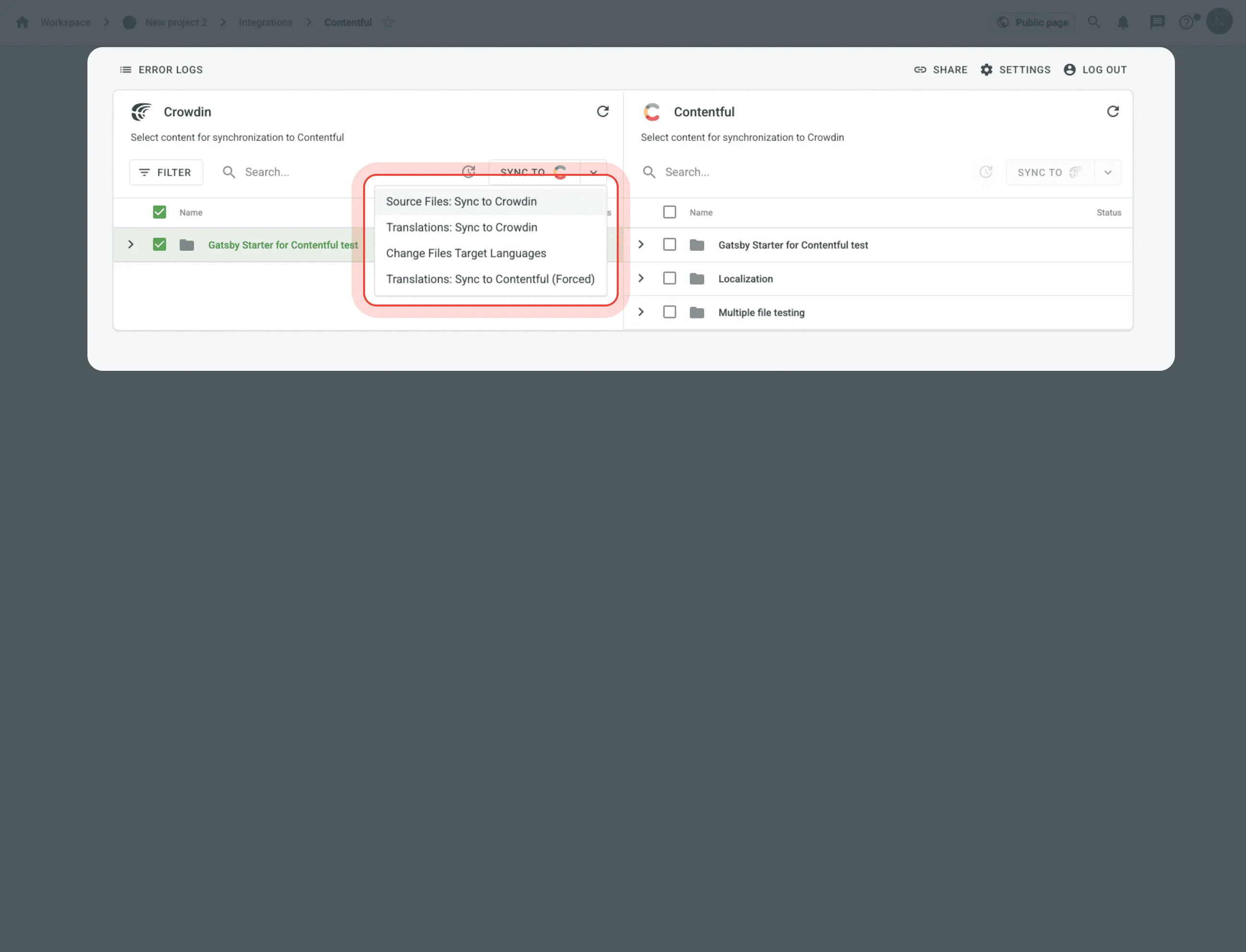Select Translations: Sync to Crowdin option
The height and width of the screenshot is (952, 1246).
click(461, 227)
